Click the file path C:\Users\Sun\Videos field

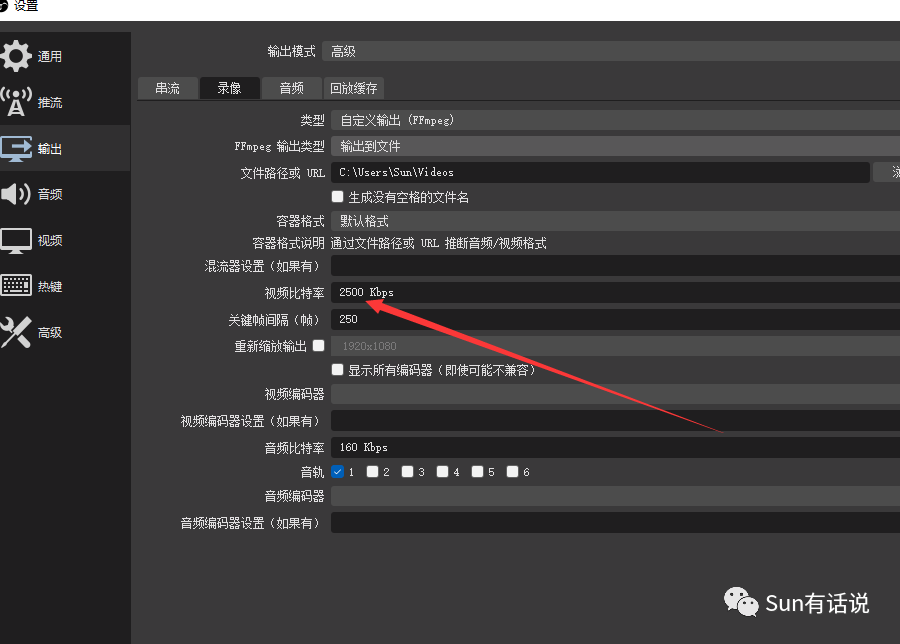point(600,172)
